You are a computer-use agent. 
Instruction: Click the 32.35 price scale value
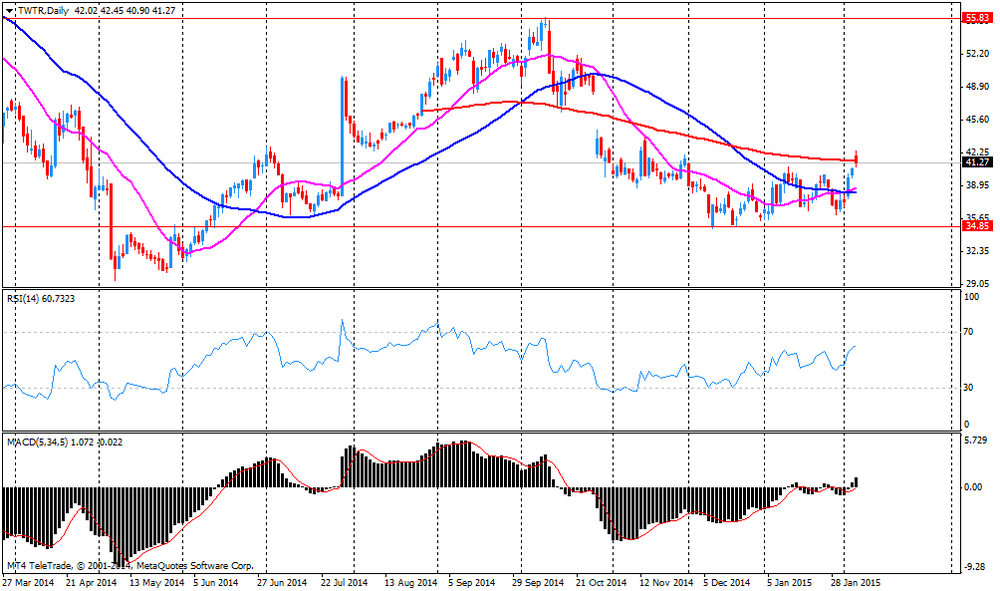978,251
